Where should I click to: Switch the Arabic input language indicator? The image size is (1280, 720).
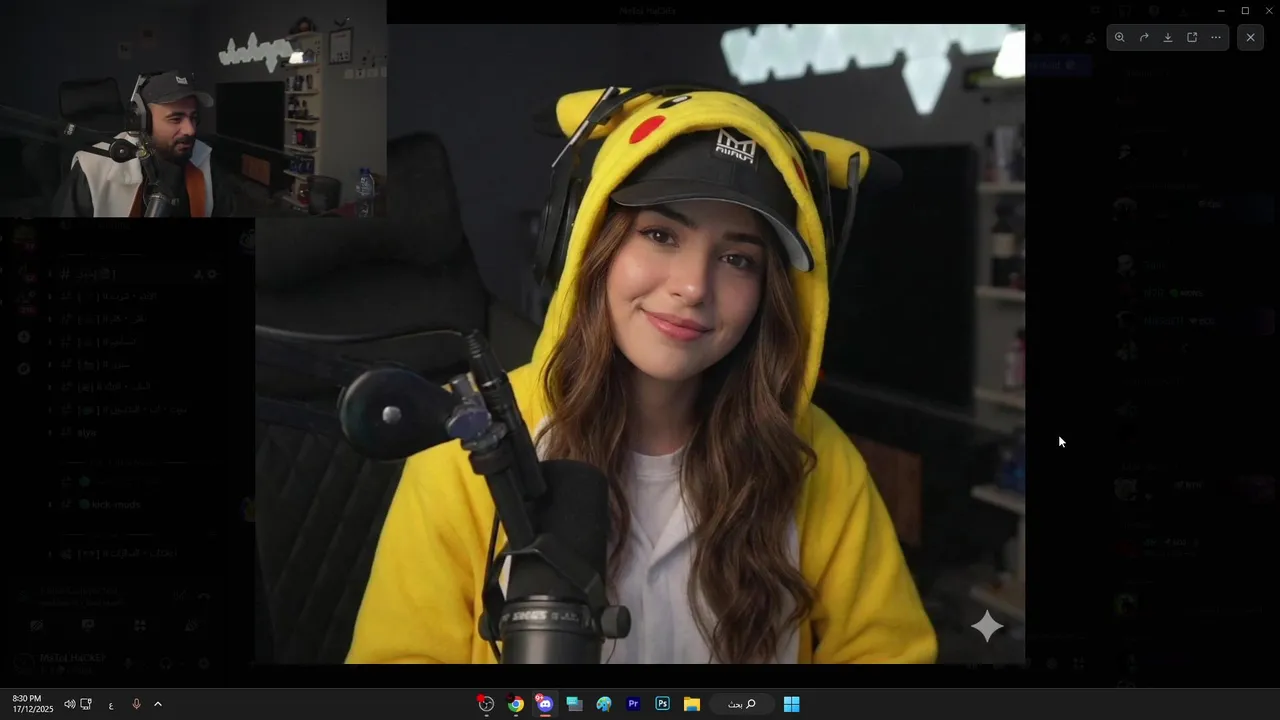111,705
